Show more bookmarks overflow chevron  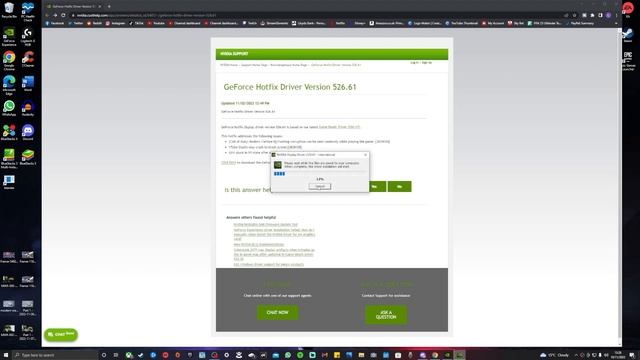616,23
